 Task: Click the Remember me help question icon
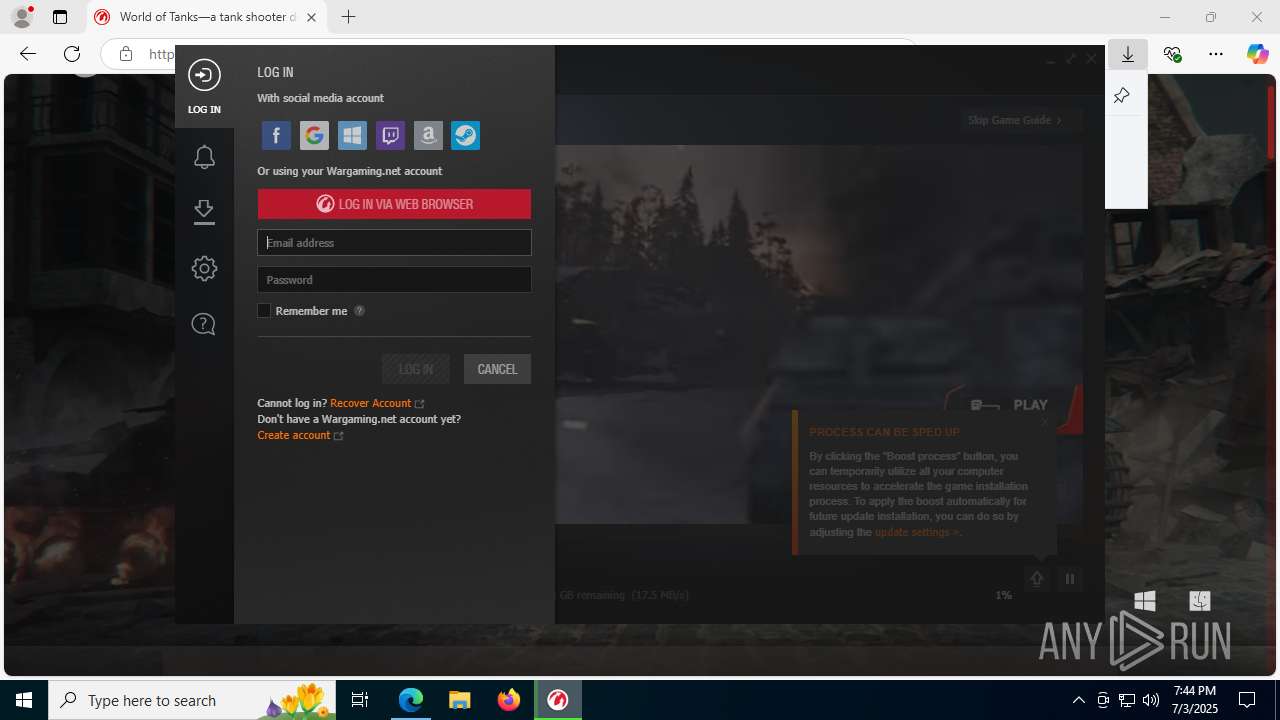(359, 311)
